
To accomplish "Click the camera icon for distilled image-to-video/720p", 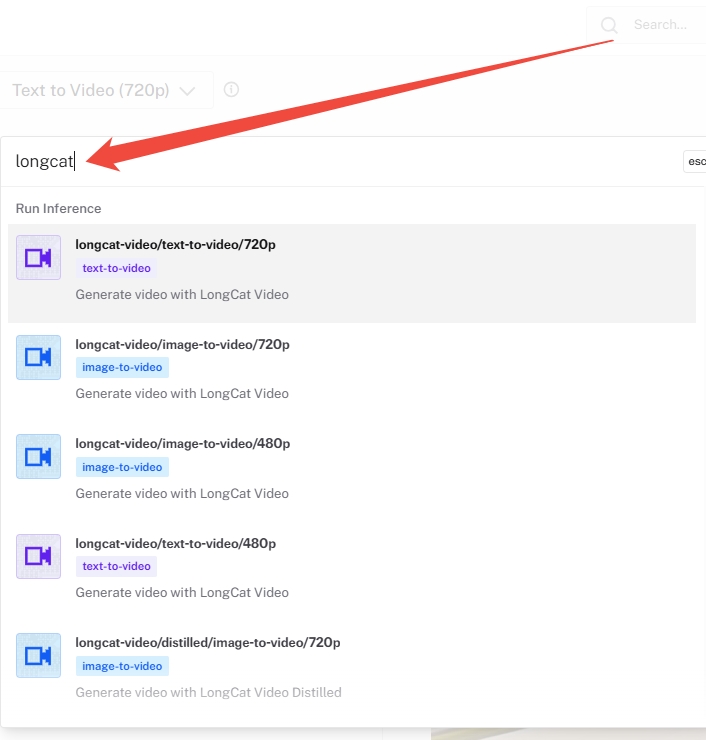I will tap(38, 656).
